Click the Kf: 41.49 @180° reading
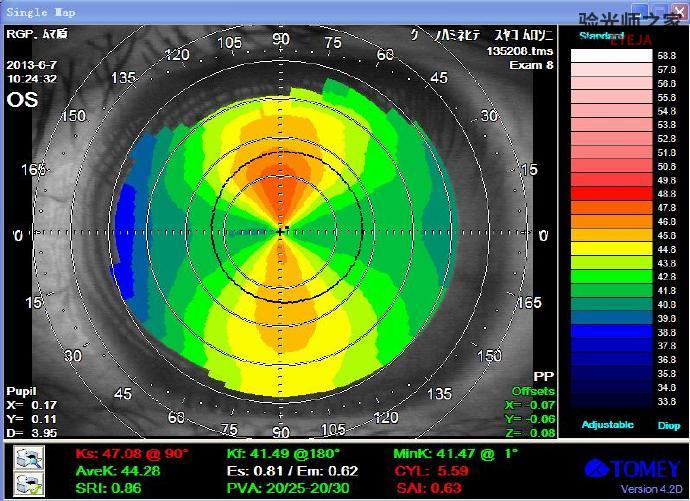Viewport: 690px width, 501px height. click(x=283, y=453)
